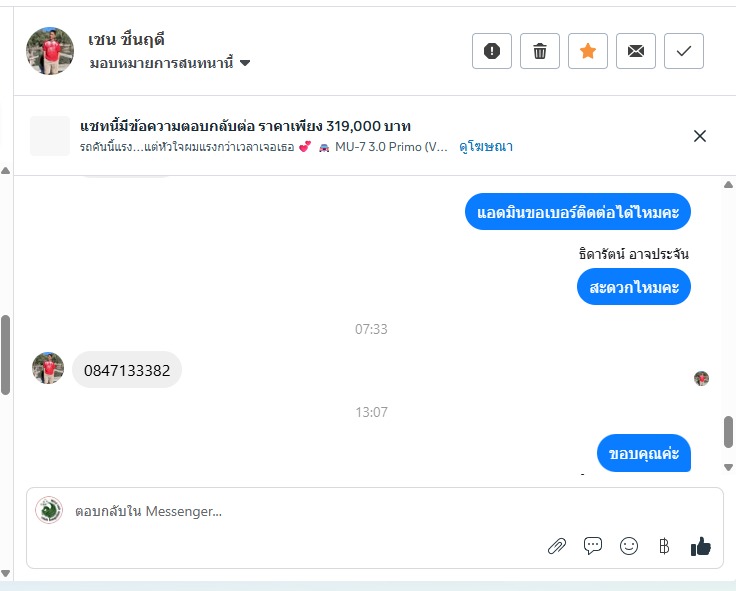
Task: Expand the มอบหมายการสนทนานี้ assignment dropdown
Action: point(170,63)
